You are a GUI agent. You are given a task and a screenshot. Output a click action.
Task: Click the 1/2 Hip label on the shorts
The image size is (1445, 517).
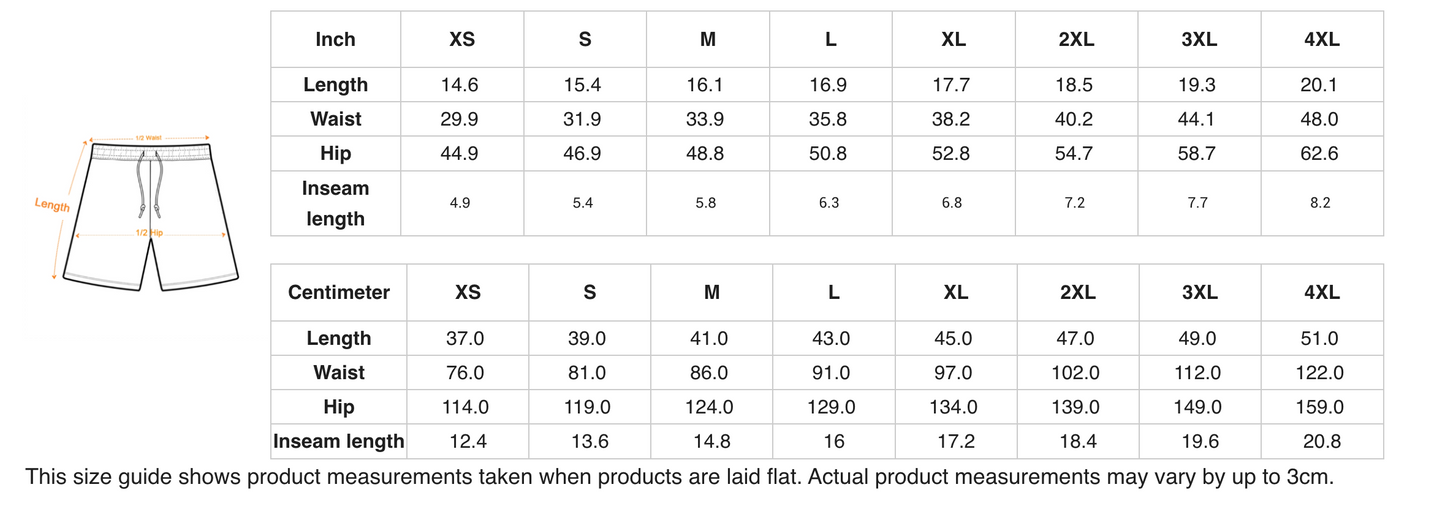[149, 232]
